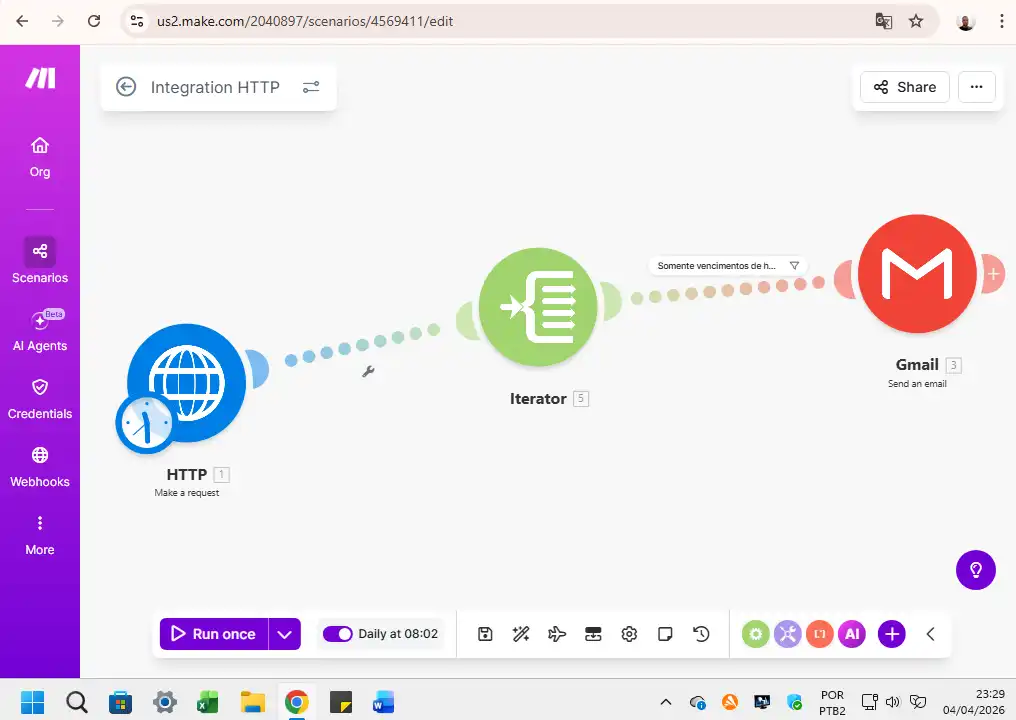Open Scenarios in the left sidebar
1016x720 pixels.
point(40,260)
